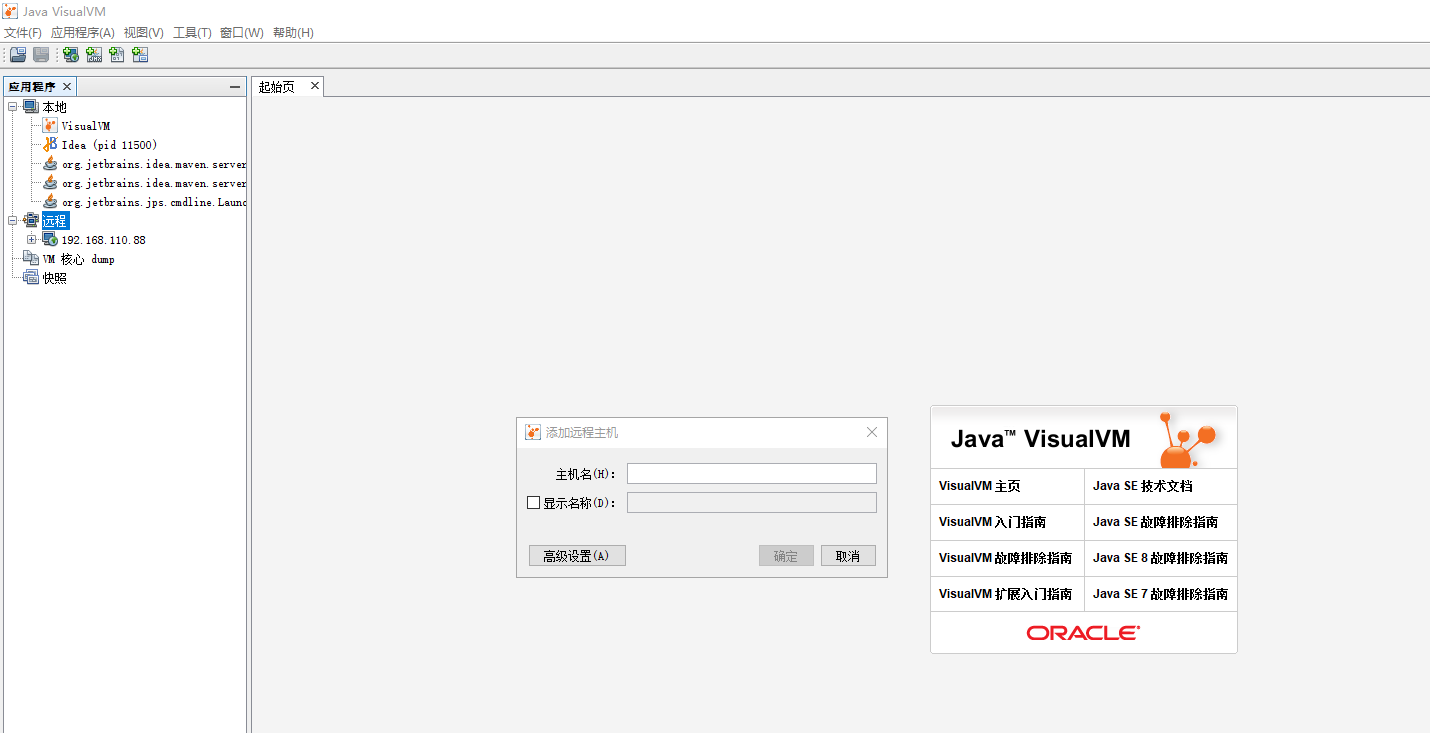Screen dimensions: 1430x733
Task: Click the Add Remote Host toolbar icon
Action: coord(70,55)
